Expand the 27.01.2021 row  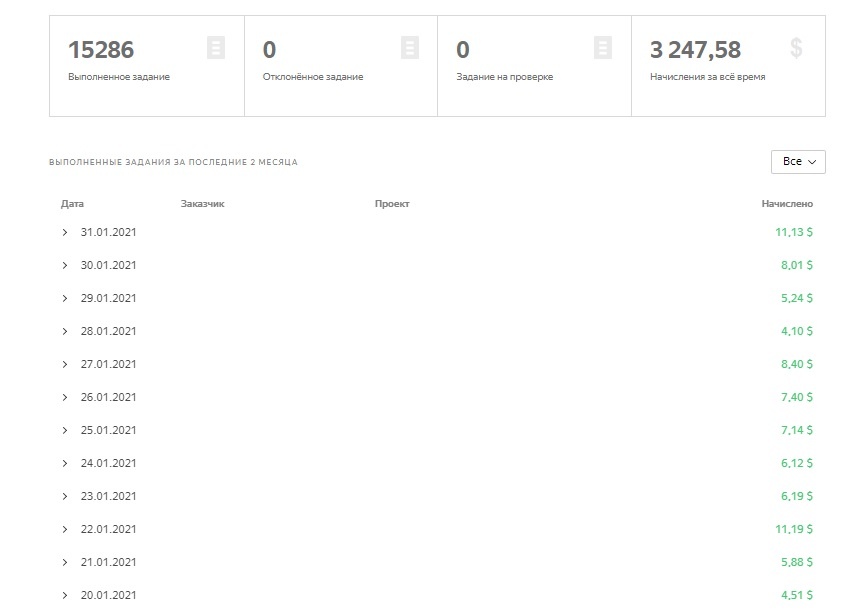(65, 364)
